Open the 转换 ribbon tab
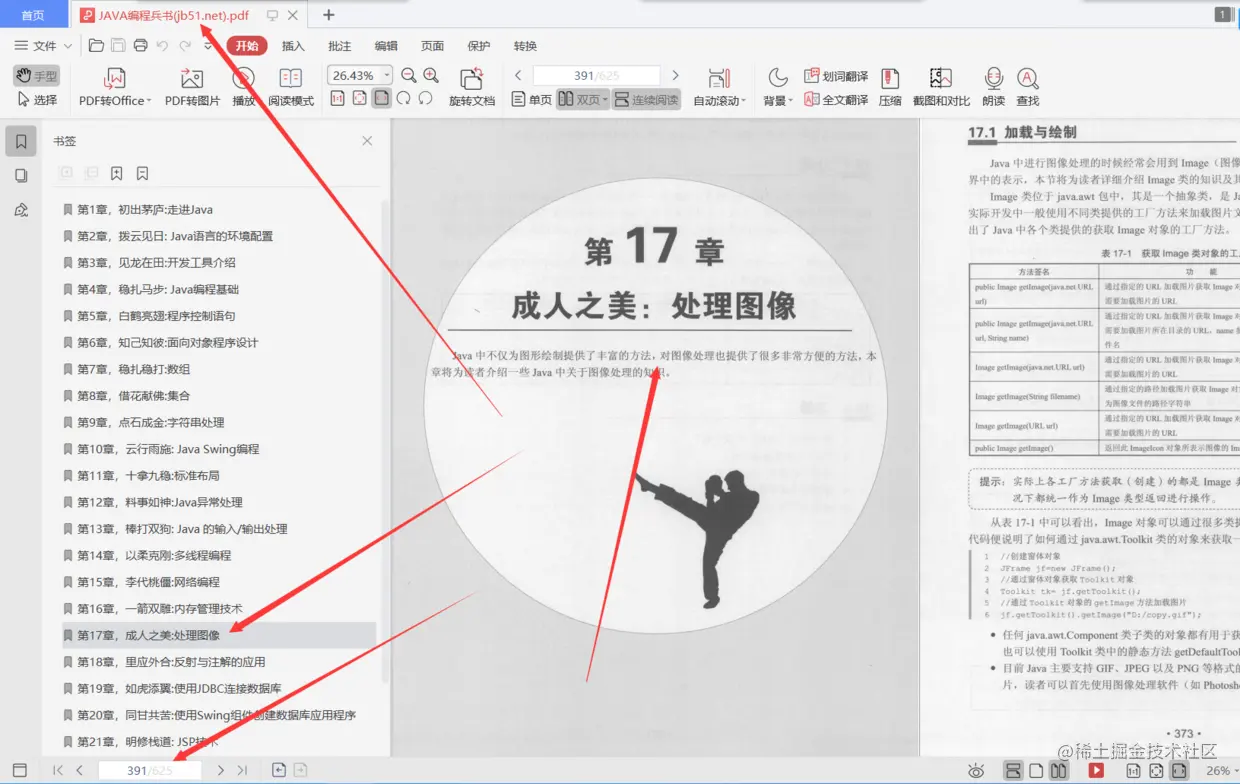The image size is (1240, 784). click(x=525, y=45)
